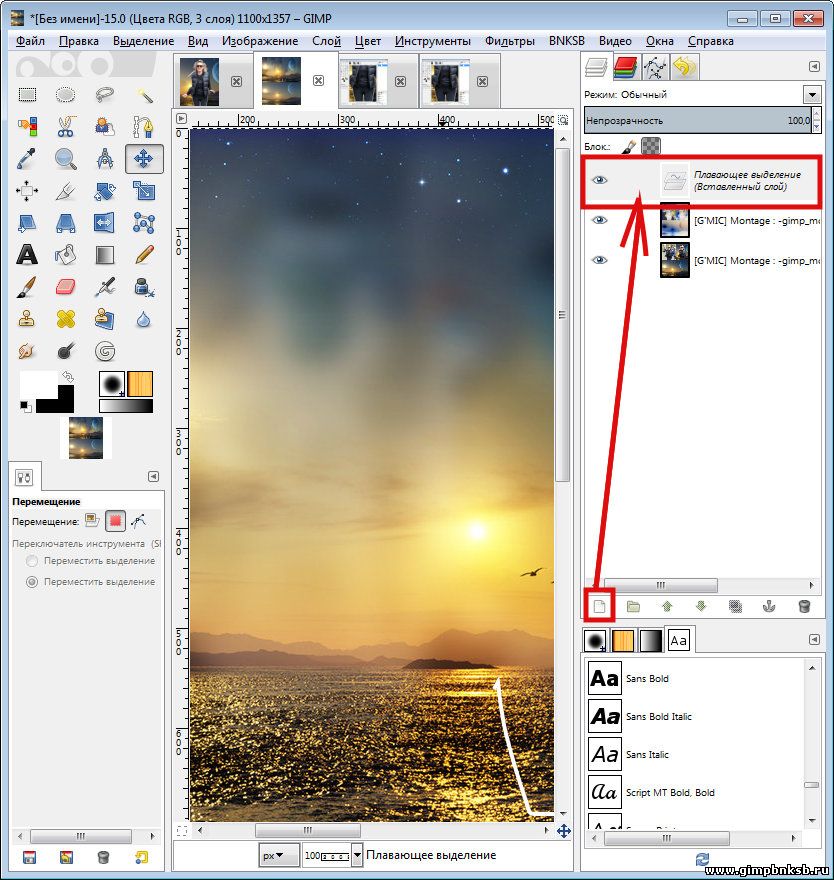
Task: Select the Fuzzy Select magic wand tool
Action: (144, 94)
